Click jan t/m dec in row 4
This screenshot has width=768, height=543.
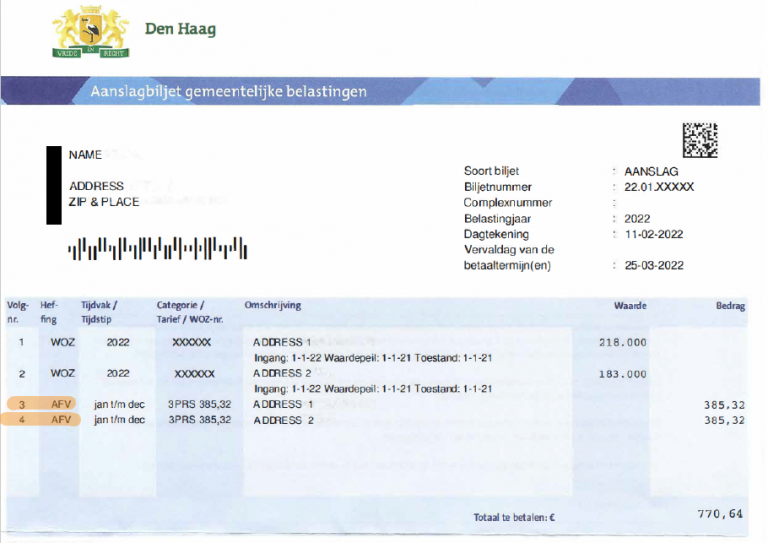(x=120, y=420)
